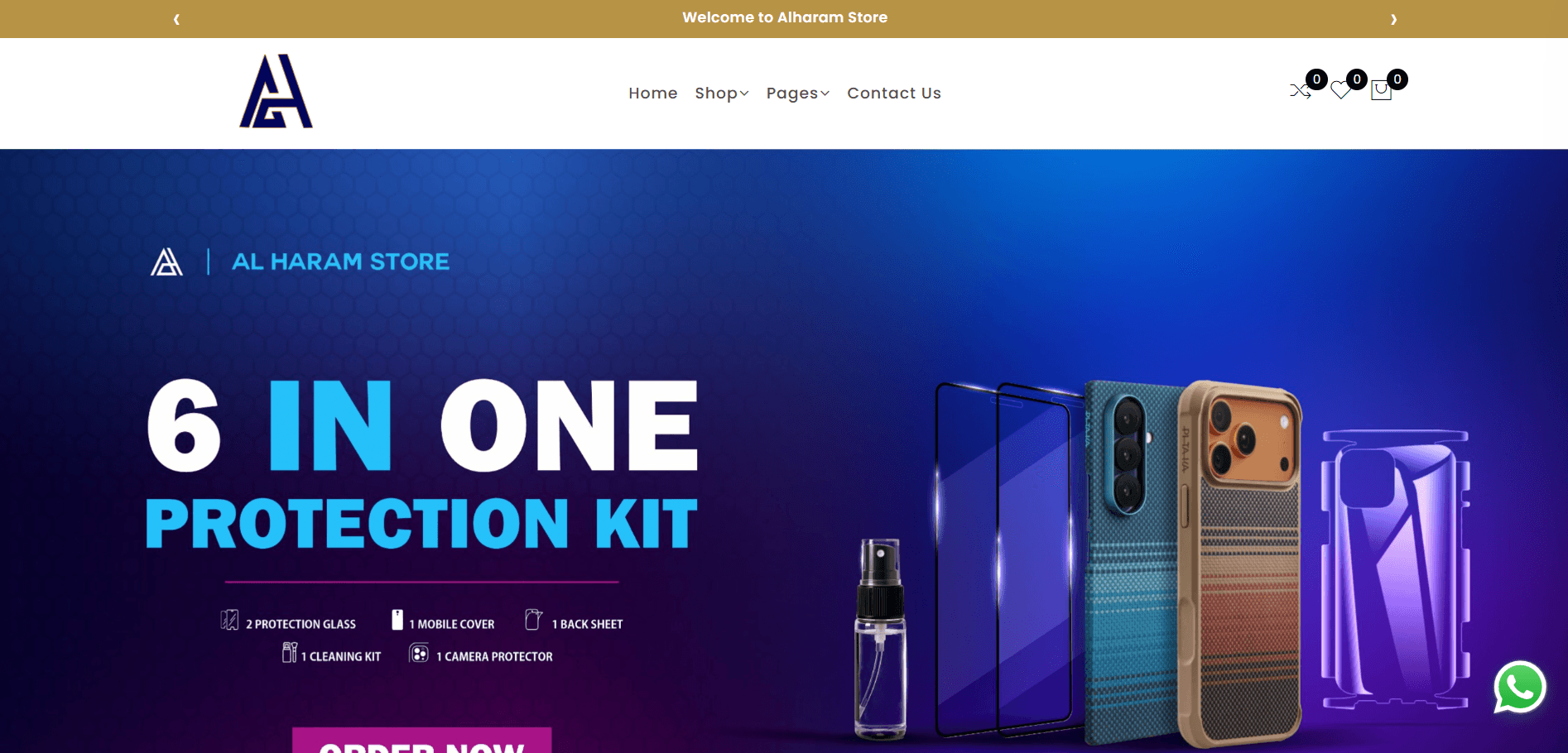Open the wishlist heart icon
Image resolution: width=1568 pixels, height=753 pixels.
pos(1340,91)
